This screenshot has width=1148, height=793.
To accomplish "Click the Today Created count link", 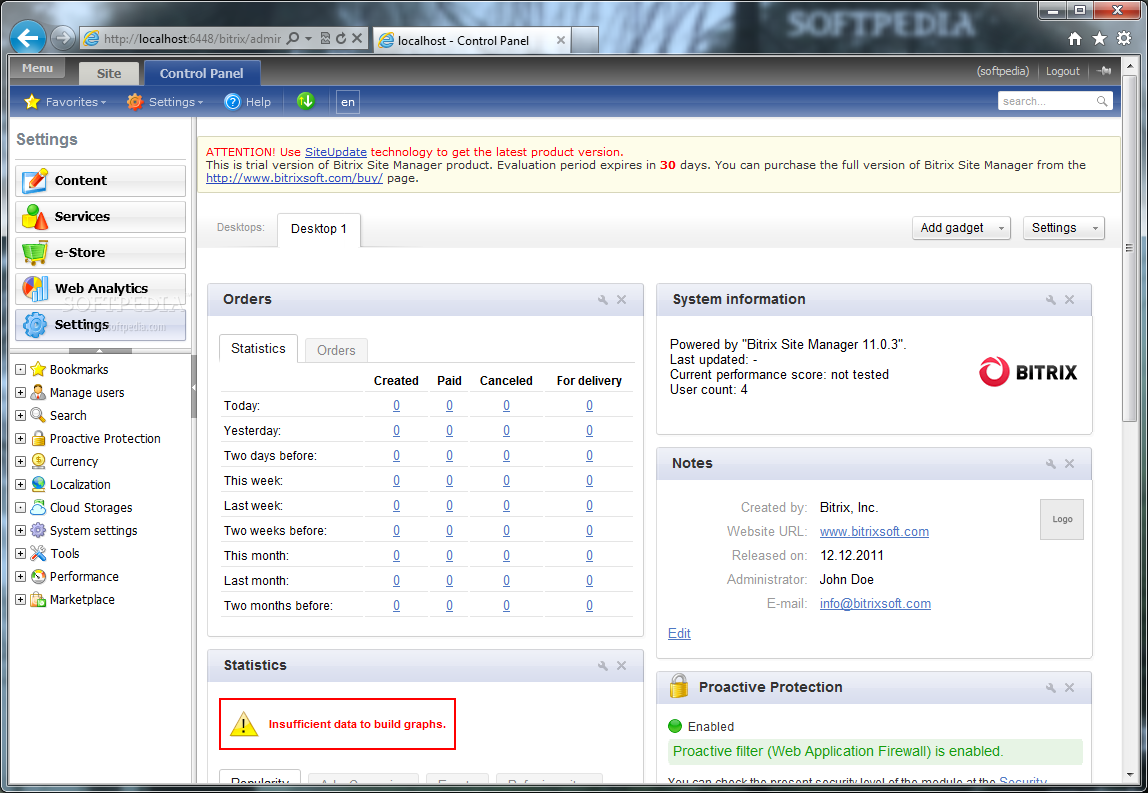I will [396, 406].
